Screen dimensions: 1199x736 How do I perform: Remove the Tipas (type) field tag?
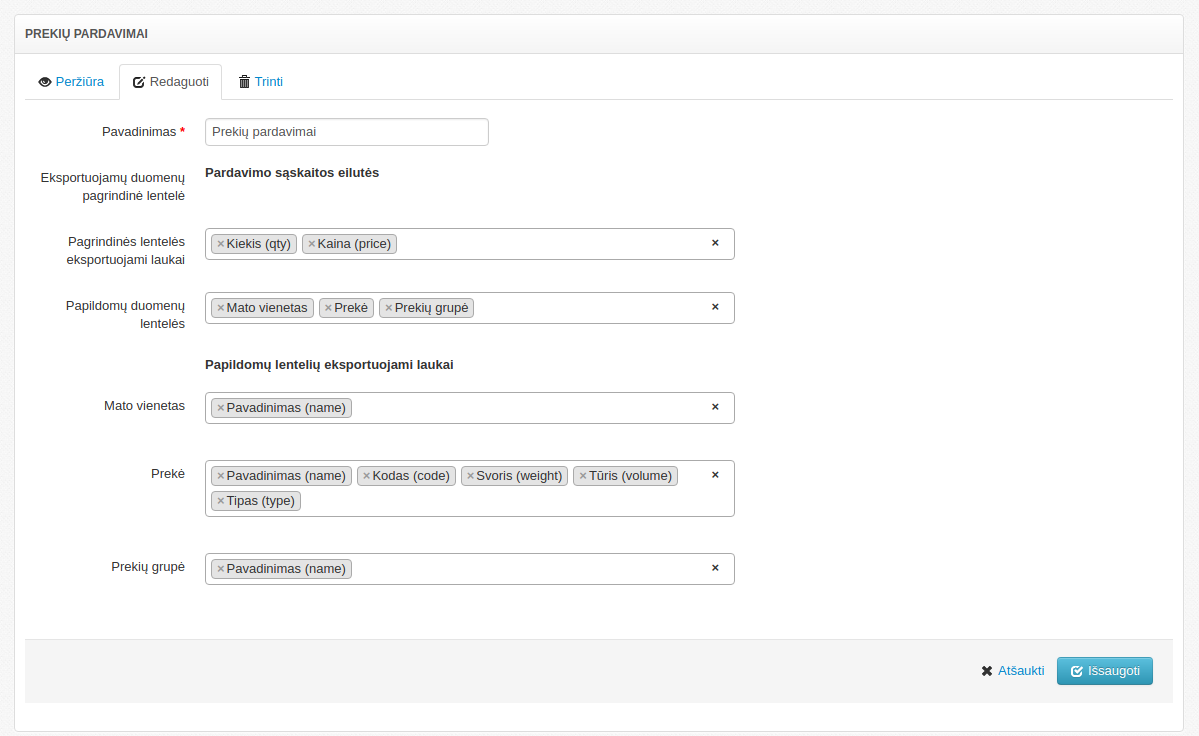(220, 501)
